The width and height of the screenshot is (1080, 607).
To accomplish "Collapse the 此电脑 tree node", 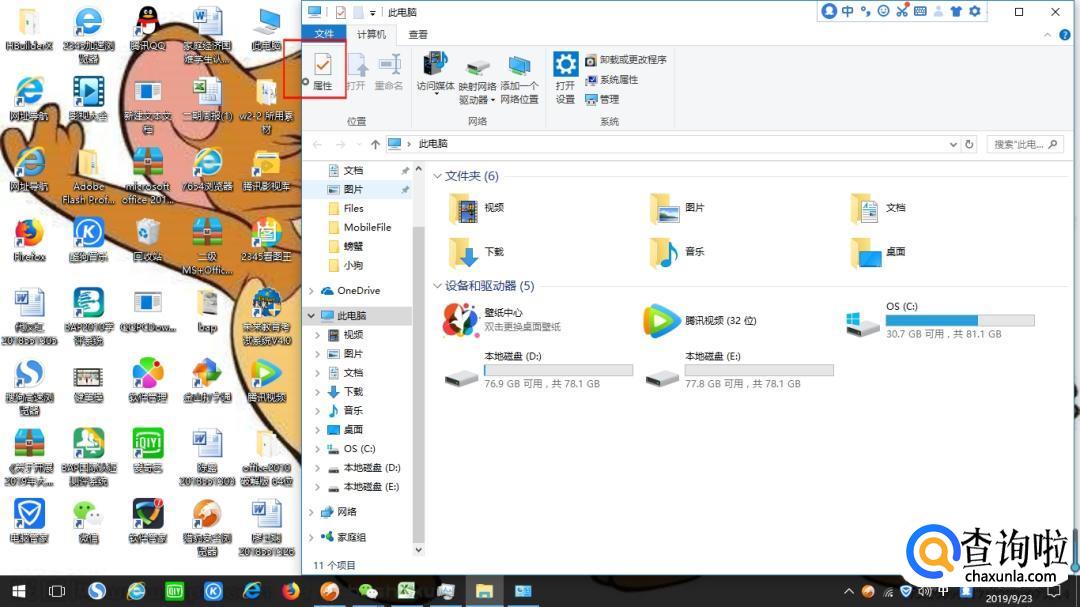I will 311,316.
